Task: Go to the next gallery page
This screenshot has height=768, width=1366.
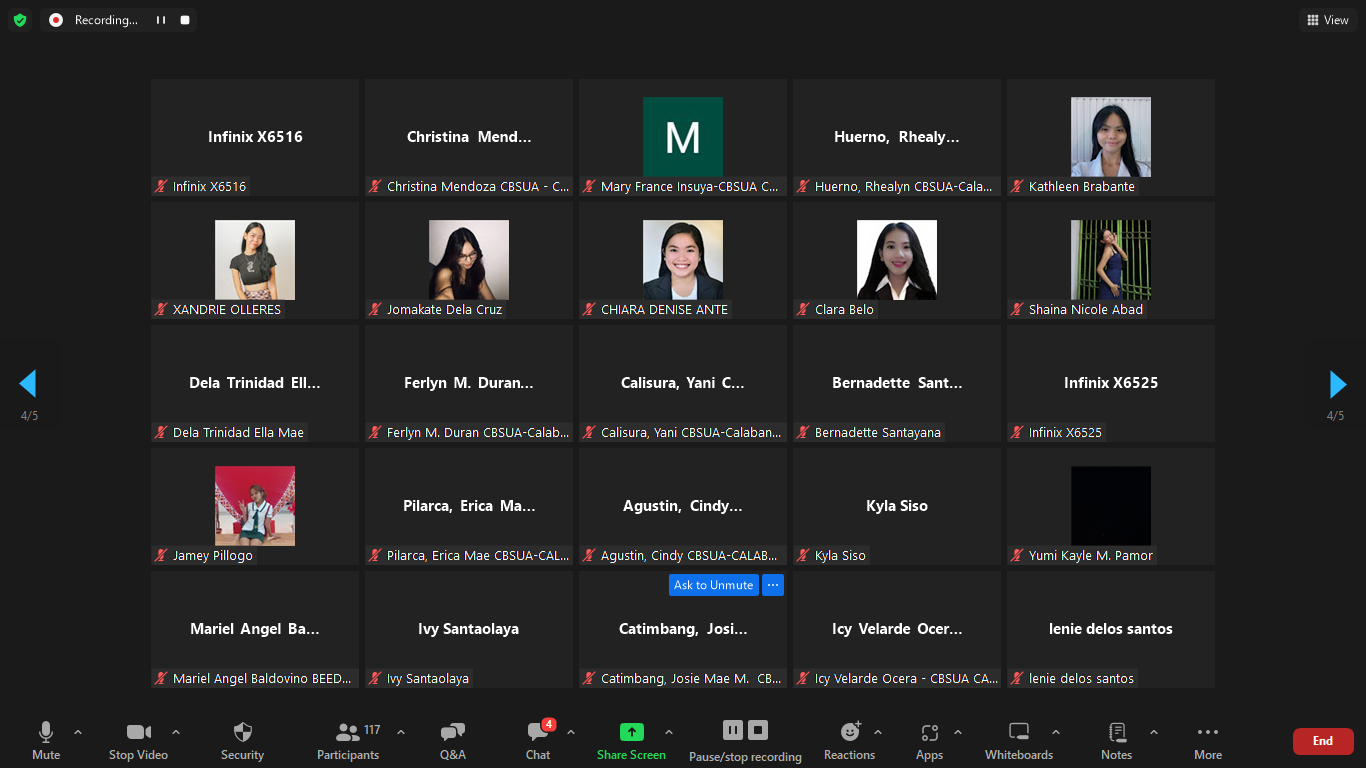Action: click(x=1337, y=384)
